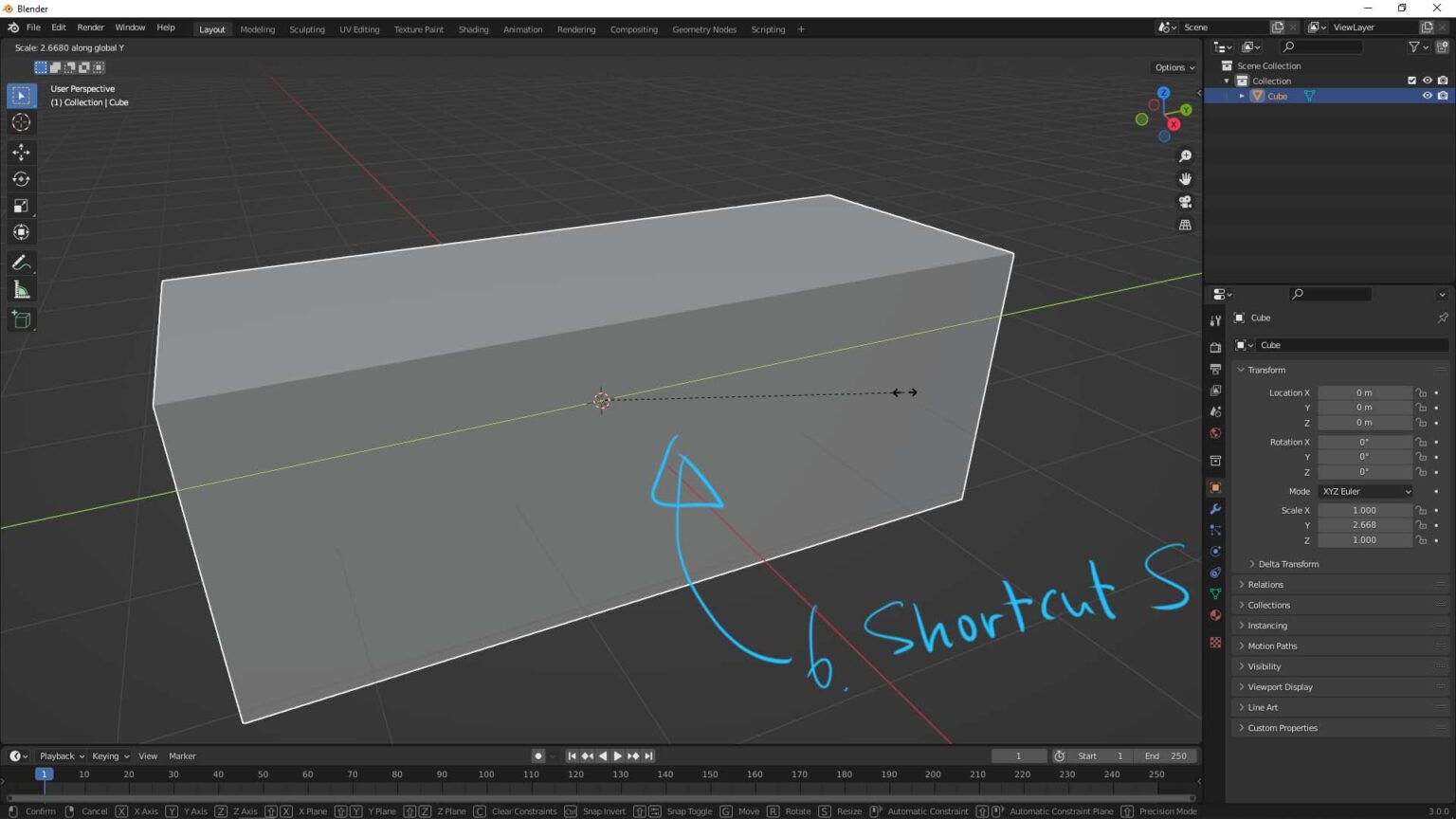Lock the Location X value
The height and width of the screenshot is (819, 1456).
1421,392
